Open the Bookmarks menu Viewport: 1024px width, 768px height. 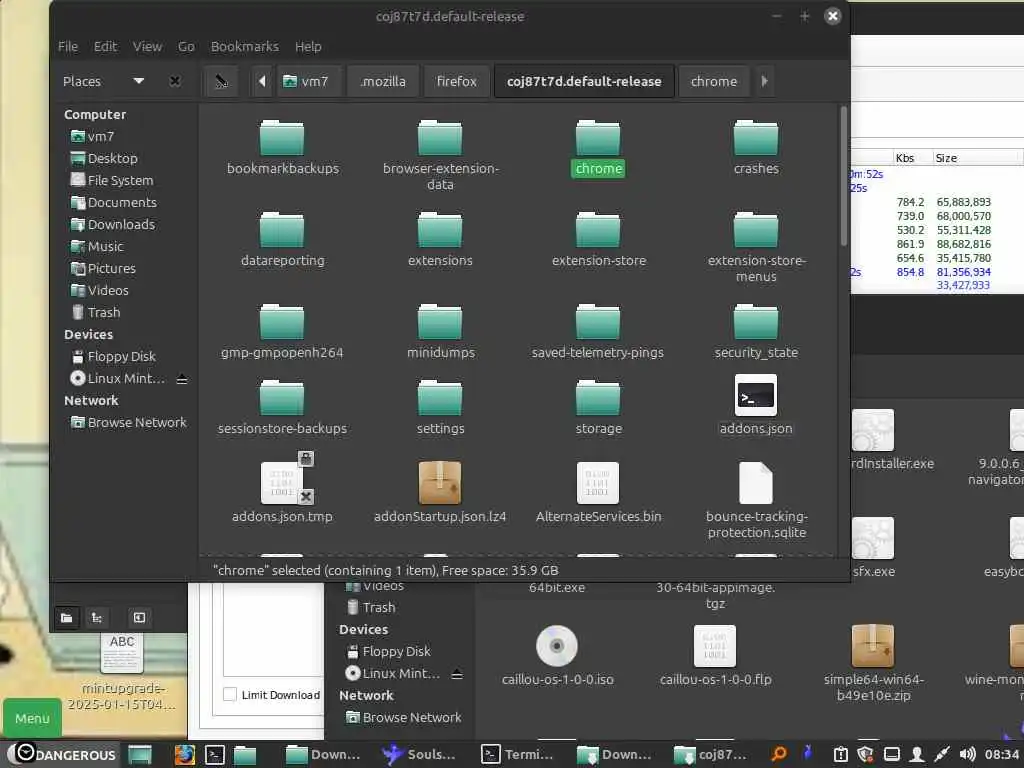tap(244, 46)
